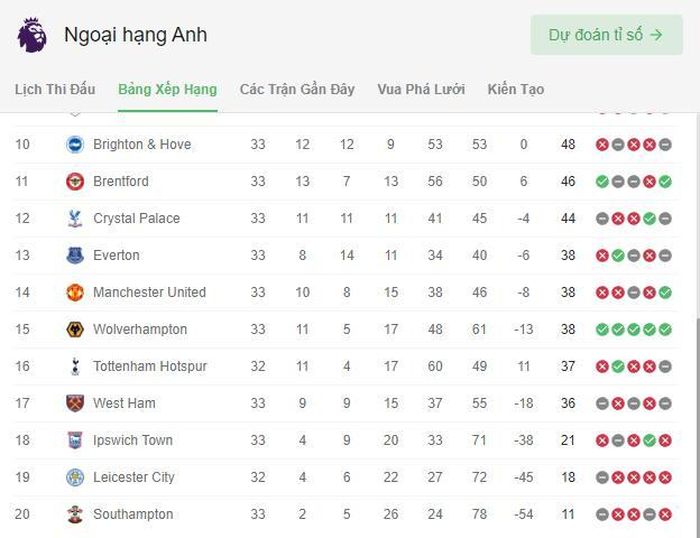Open the West Ham team link
The width and height of the screenshot is (700, 538).
tap(124, 403)
